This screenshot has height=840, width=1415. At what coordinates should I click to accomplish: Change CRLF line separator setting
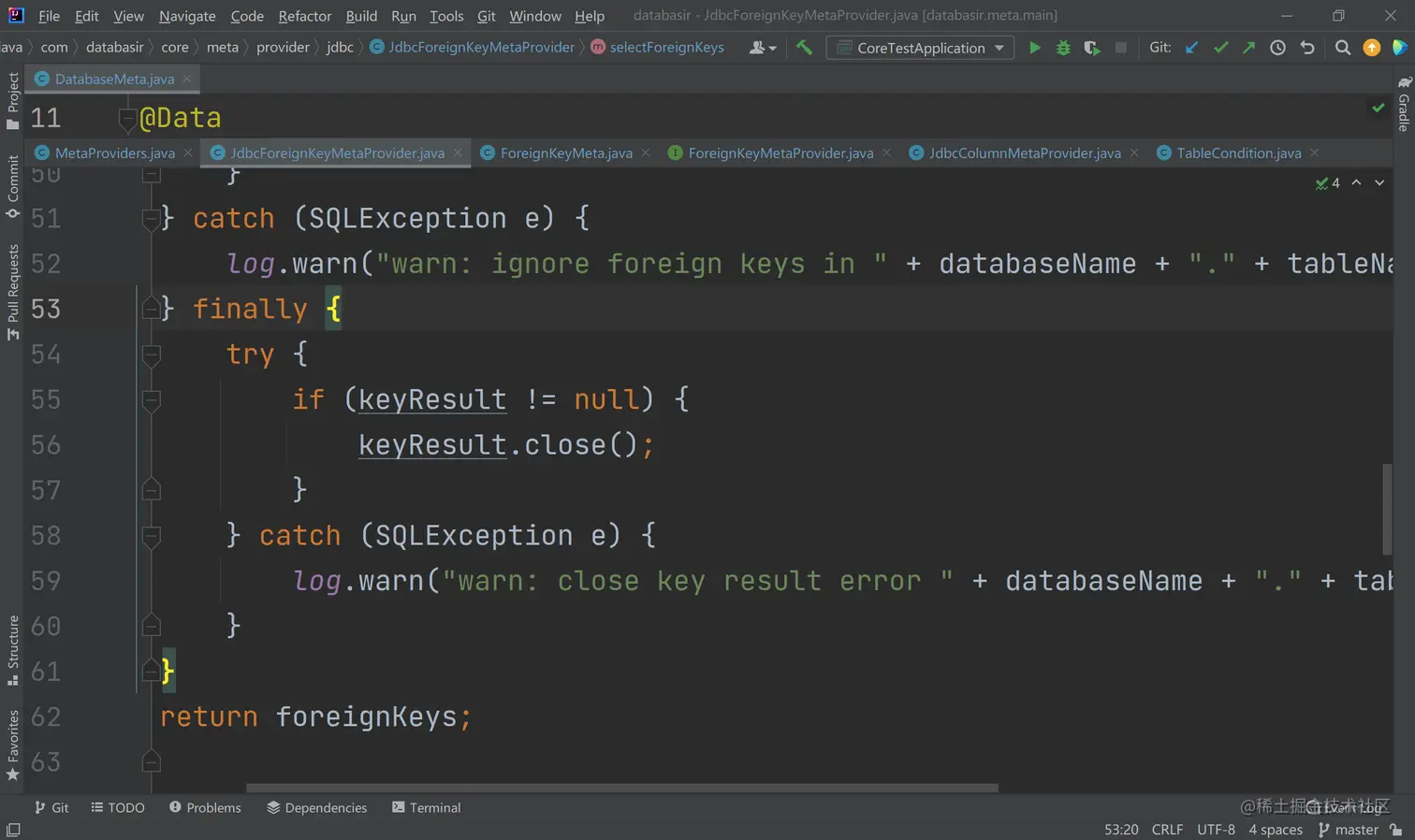tap(1167, 830)
